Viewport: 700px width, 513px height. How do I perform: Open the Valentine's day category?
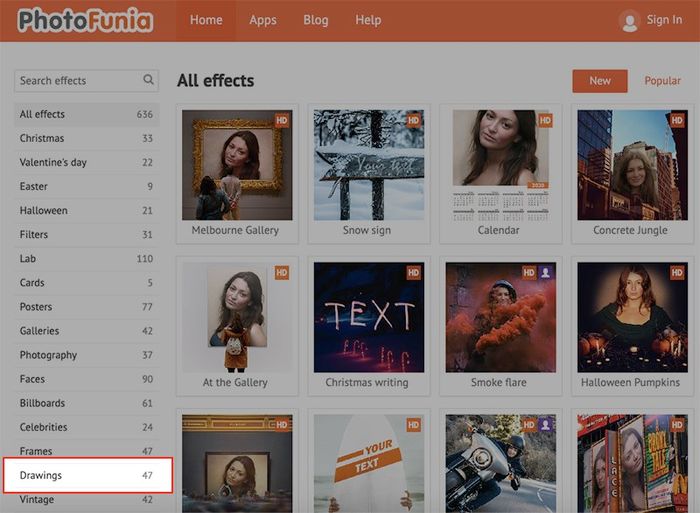tap(87, 163)
